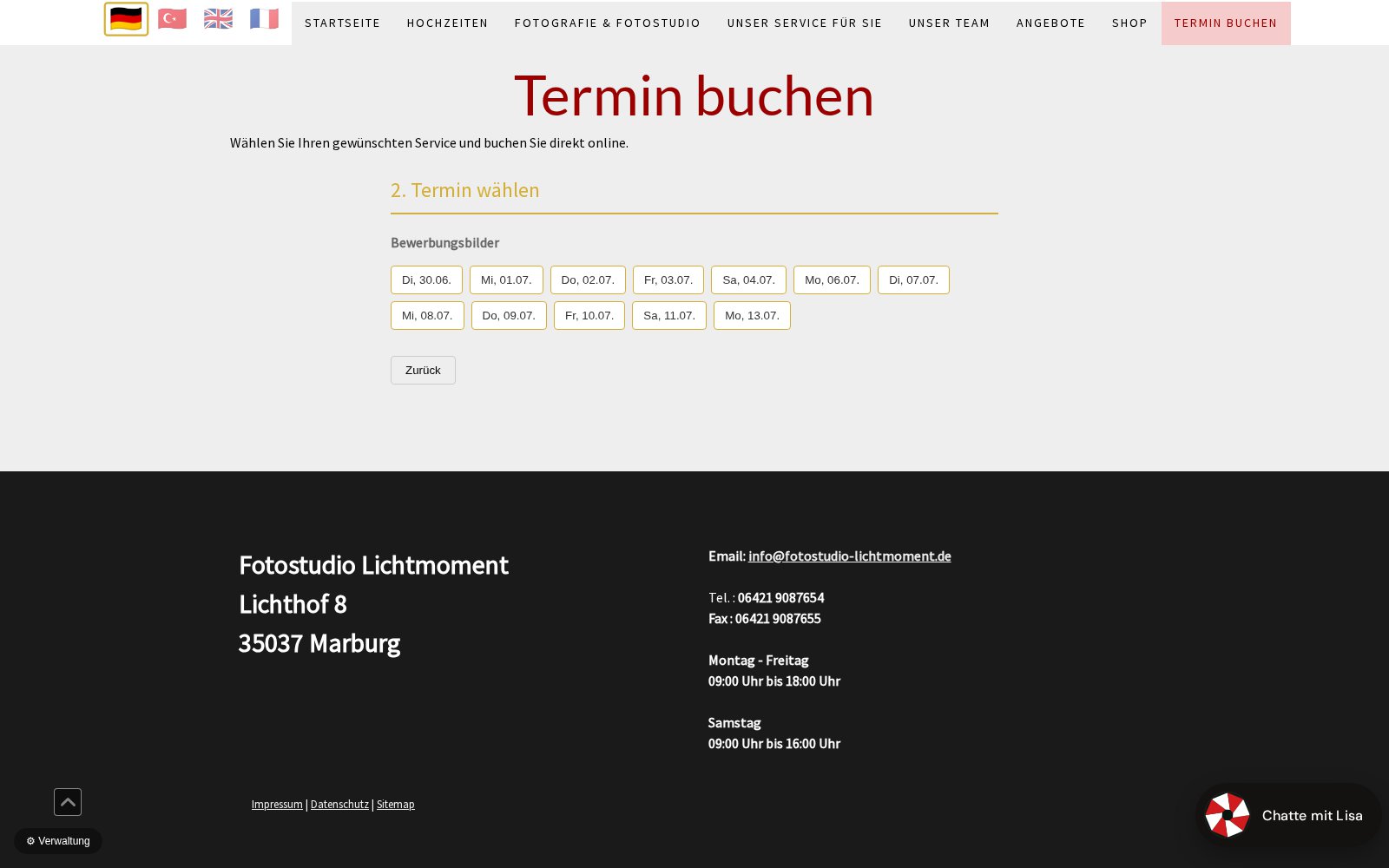Open the Unser Team menu item
Screen dimensions: 1389x868
[949, 23]
